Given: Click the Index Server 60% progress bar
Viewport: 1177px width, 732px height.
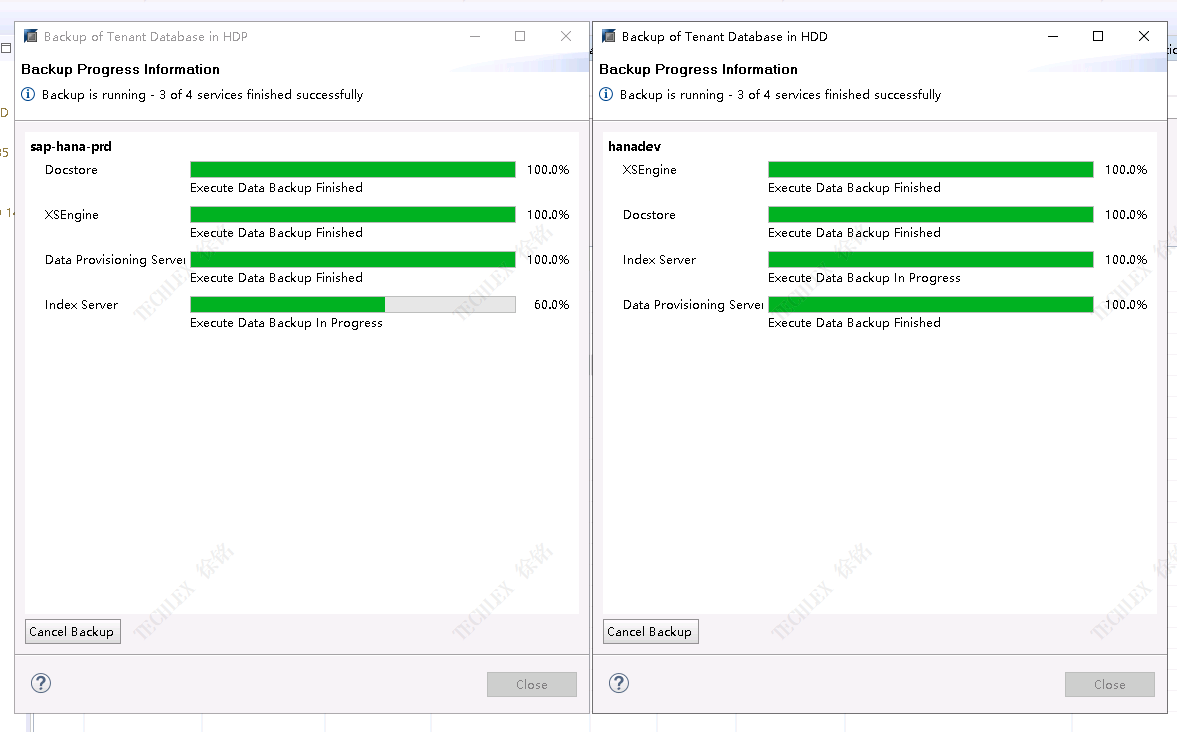Looking at the screenshot, I should [x=352, y=305].
